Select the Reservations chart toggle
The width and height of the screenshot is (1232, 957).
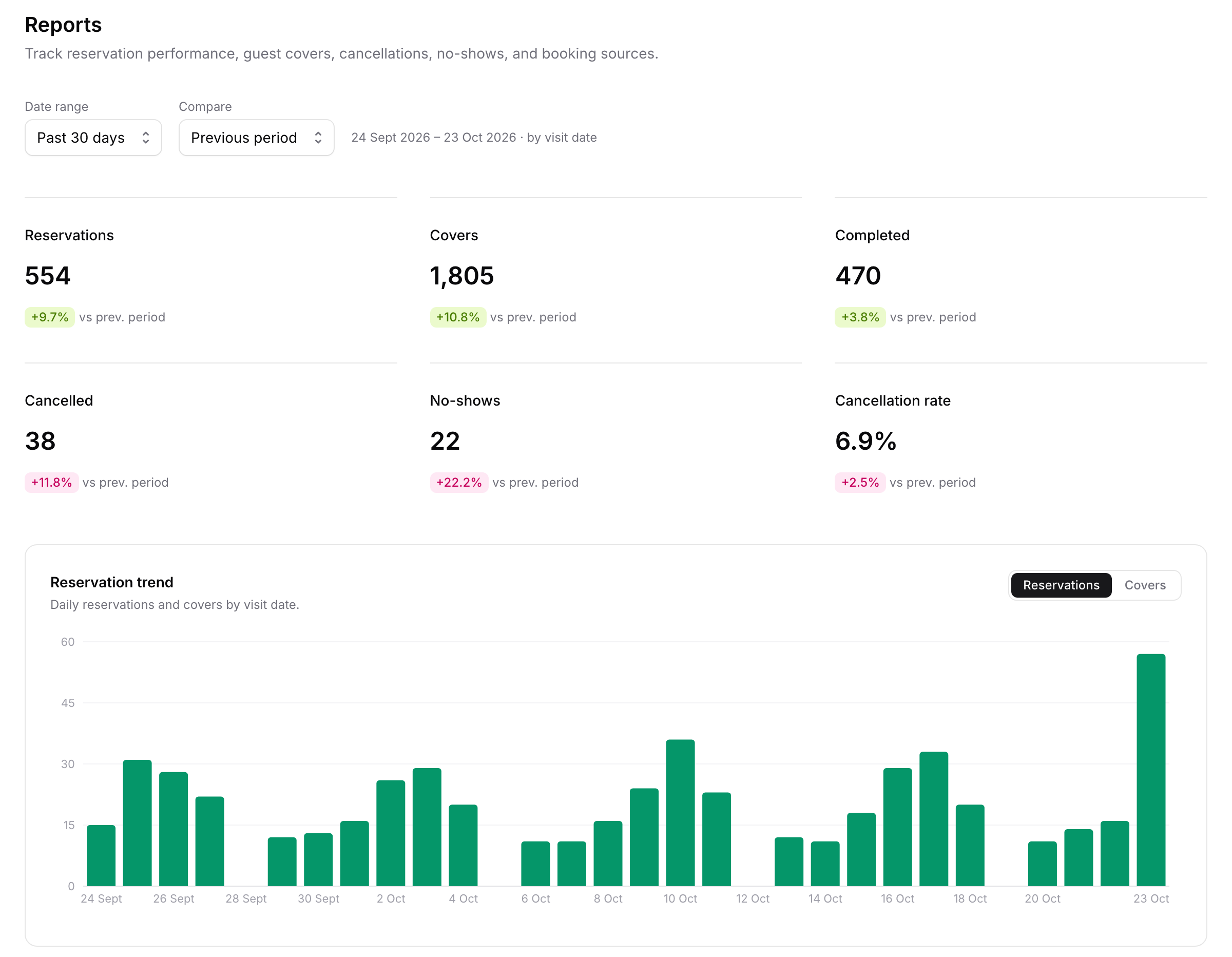point(1061,585)
